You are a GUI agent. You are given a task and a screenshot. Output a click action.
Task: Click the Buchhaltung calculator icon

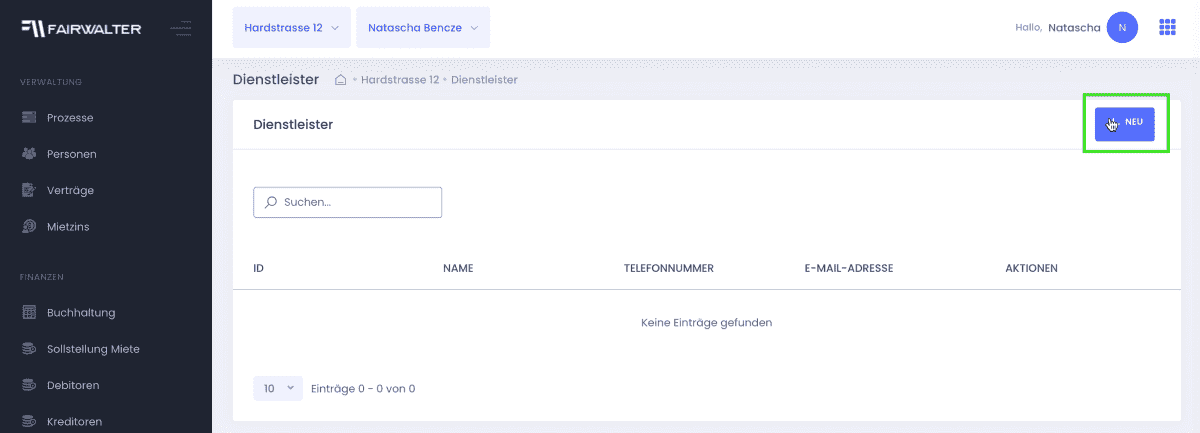[29, 312]
